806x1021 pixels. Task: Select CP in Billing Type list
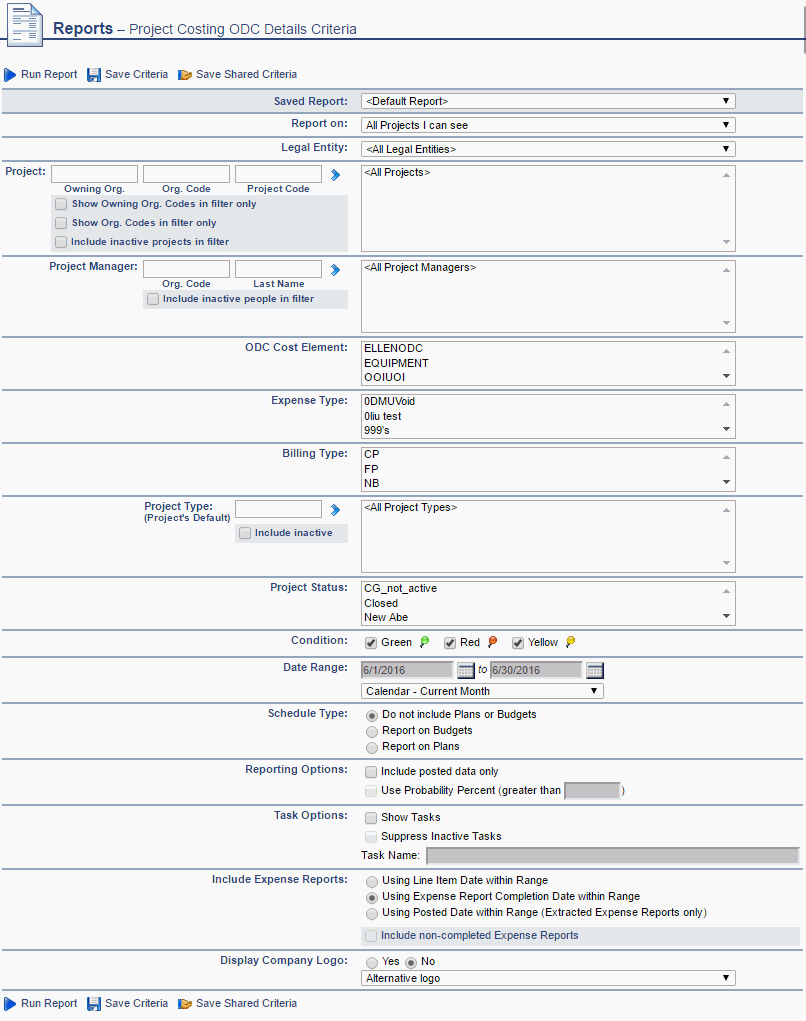point(372,455)
